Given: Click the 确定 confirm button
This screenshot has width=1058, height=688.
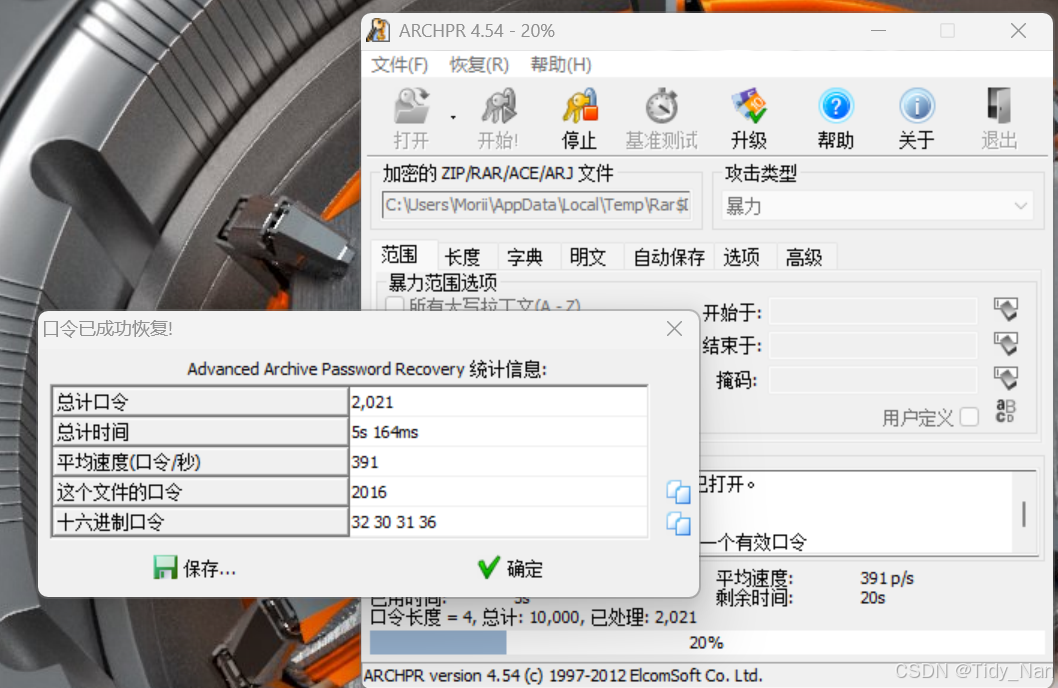Looking at the screenshot, I should [x=510, y=568].
